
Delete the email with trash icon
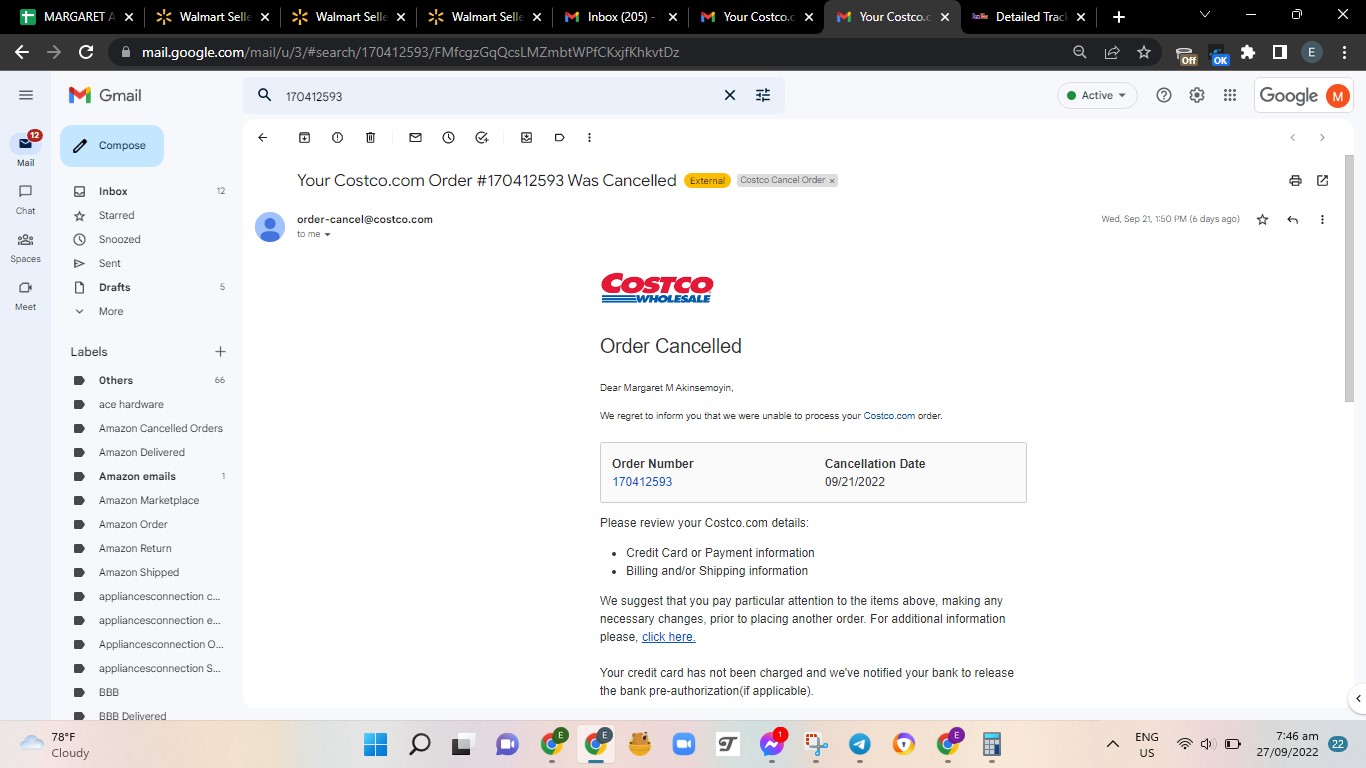pos(370,137)
